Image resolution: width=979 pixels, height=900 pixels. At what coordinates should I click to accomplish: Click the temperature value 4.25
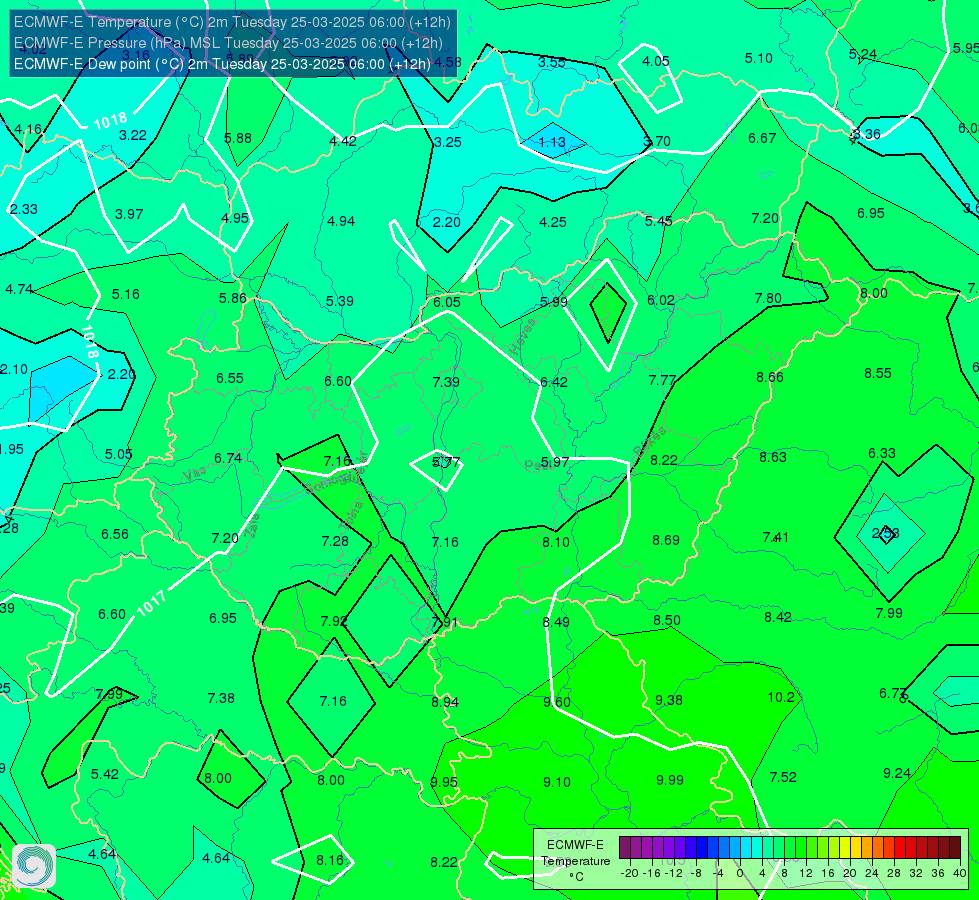pyautogui.click(x=553, y=222)
